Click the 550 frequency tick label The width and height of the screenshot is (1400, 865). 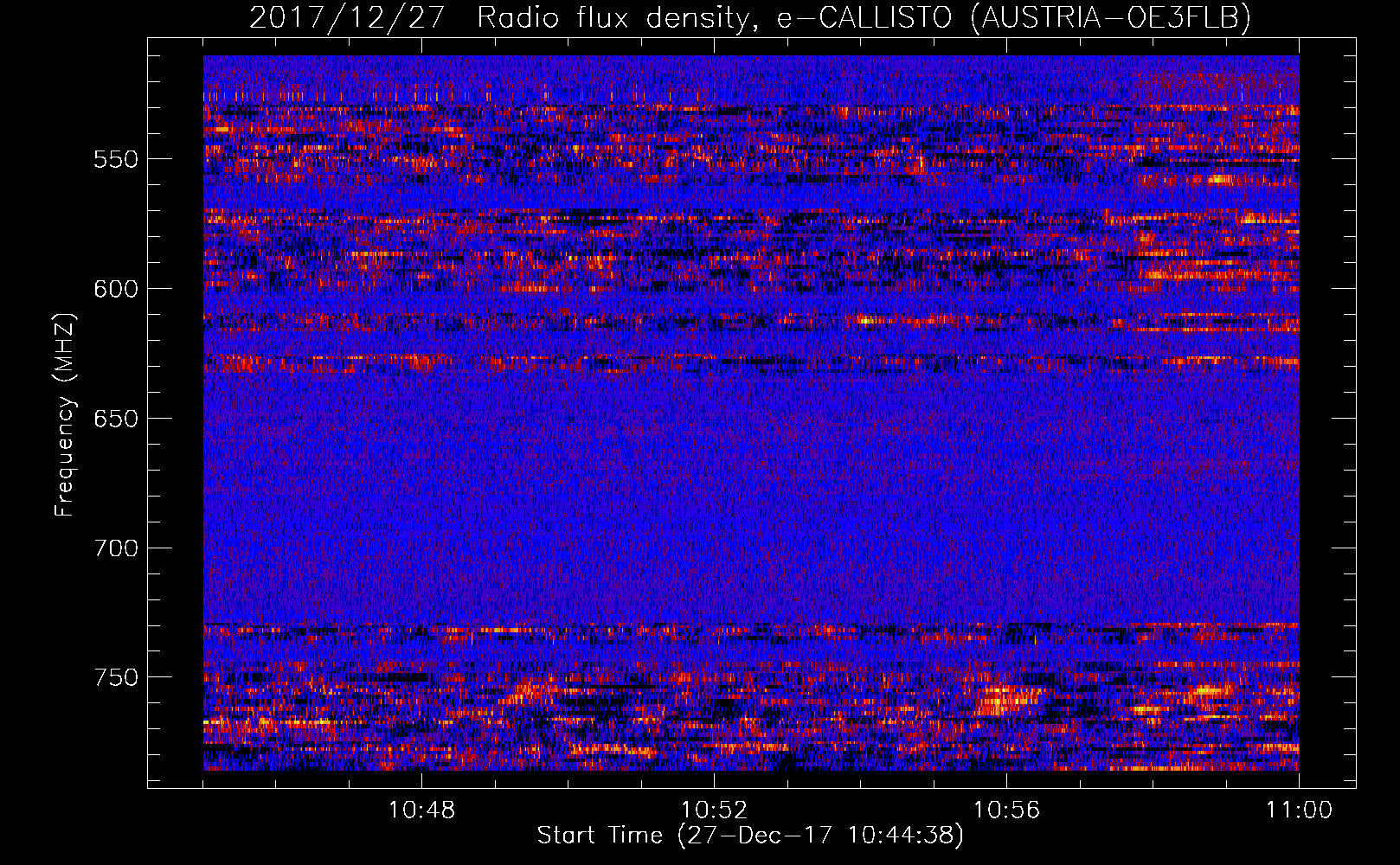116,159
